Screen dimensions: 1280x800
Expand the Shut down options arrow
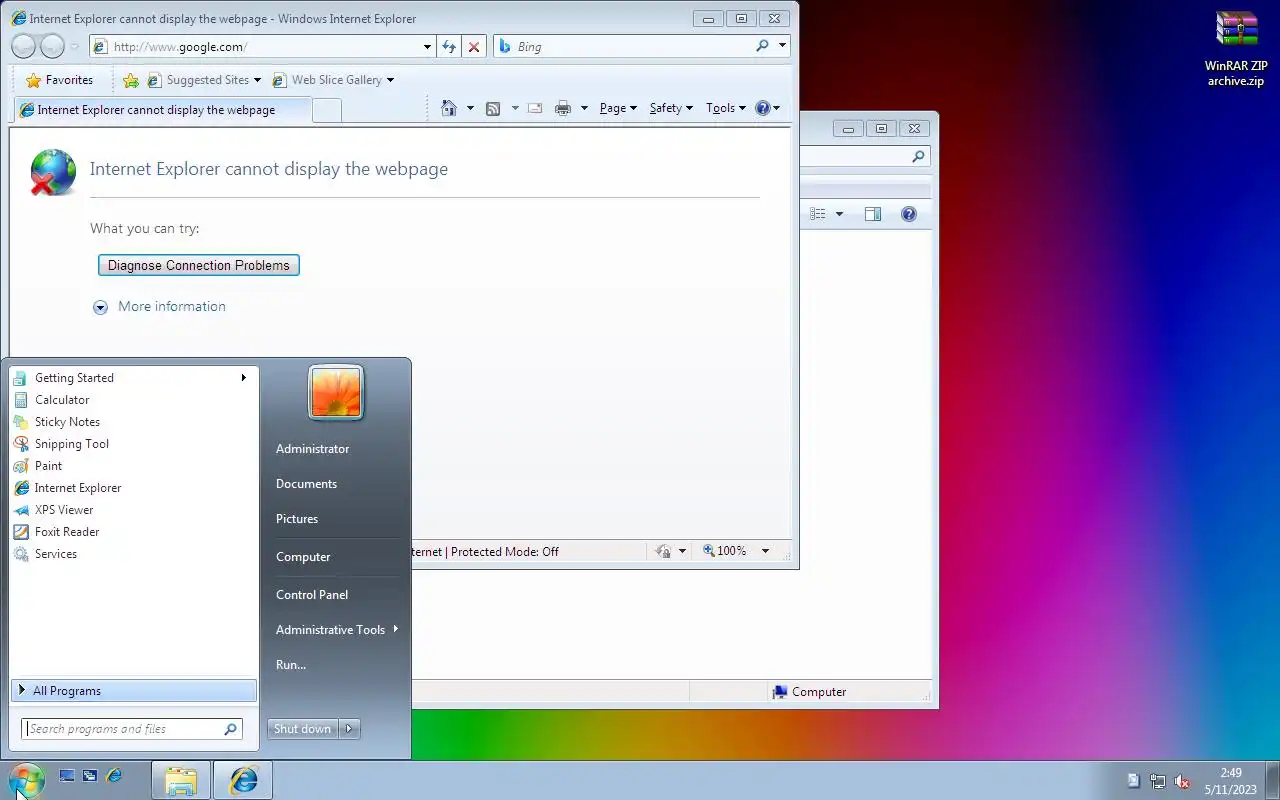pos(349,729)
